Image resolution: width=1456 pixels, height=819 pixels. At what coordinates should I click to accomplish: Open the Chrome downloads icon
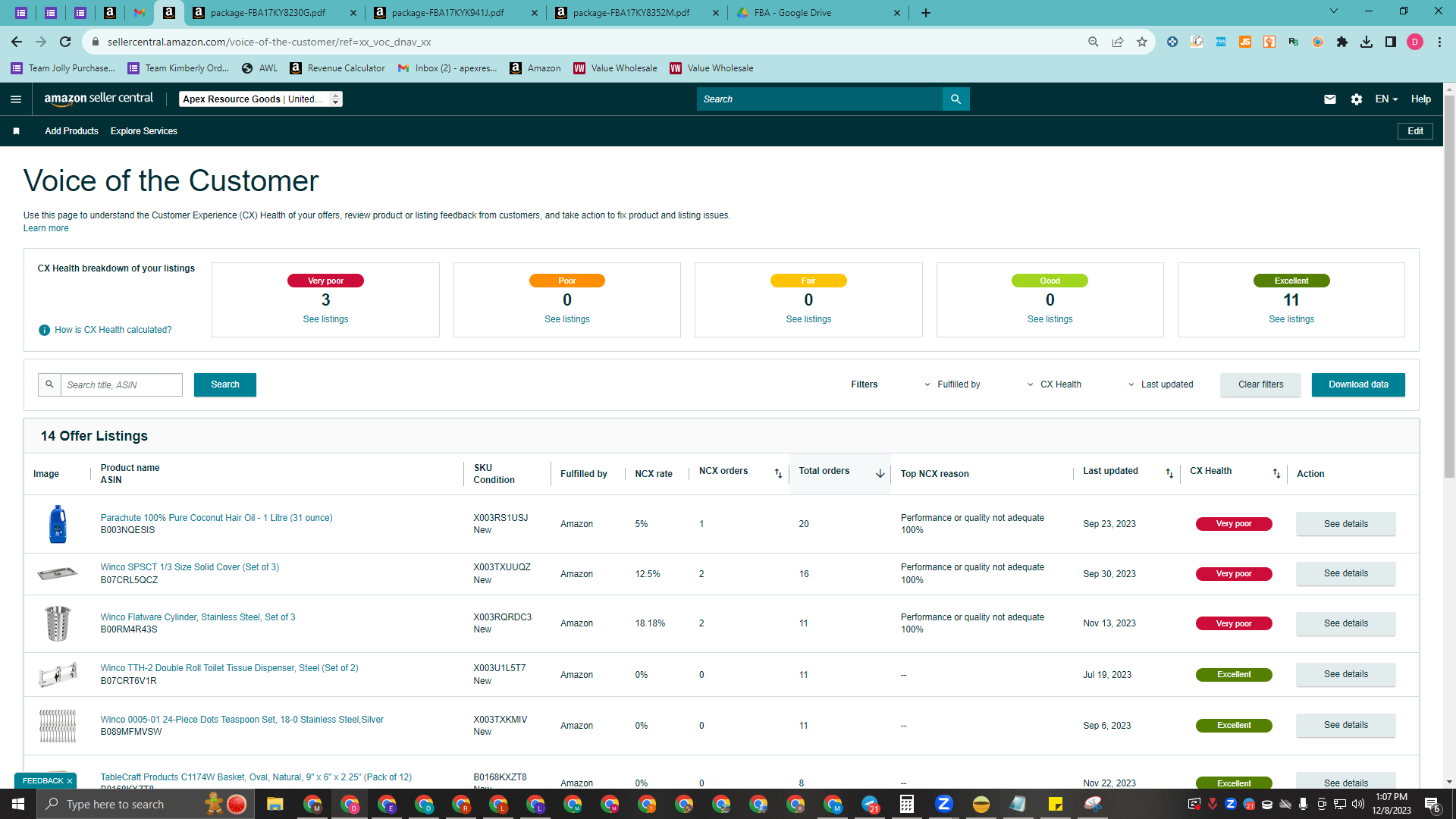click(1367, 42)
